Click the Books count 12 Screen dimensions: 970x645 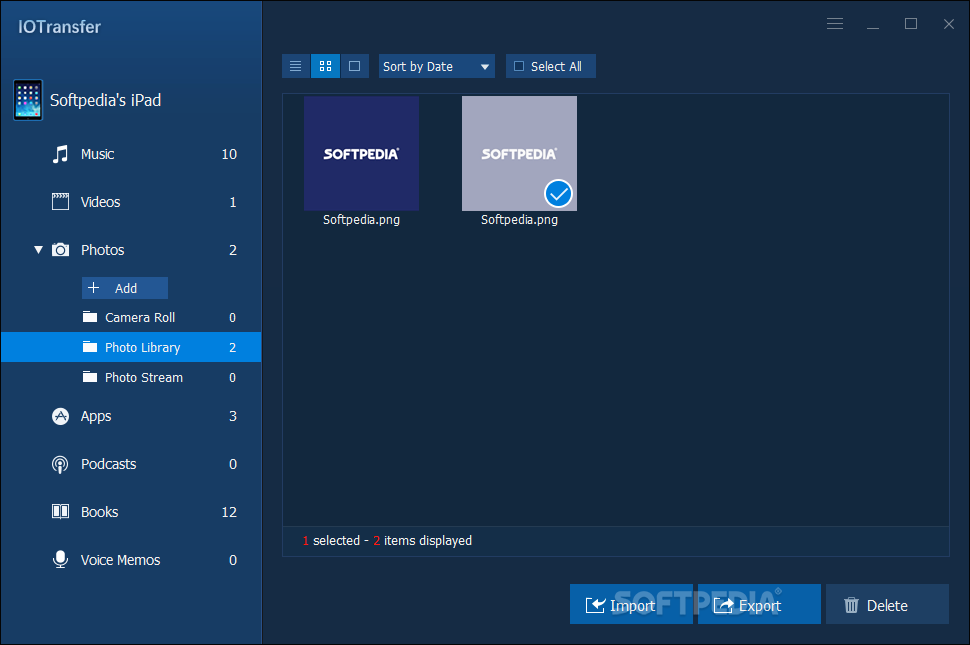coord(229,512)
